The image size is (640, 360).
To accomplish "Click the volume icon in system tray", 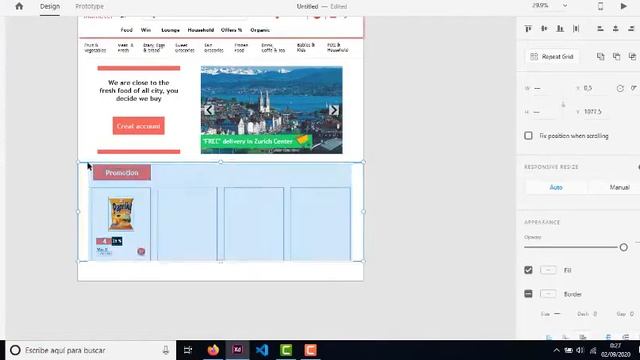I will click(580, 351).
